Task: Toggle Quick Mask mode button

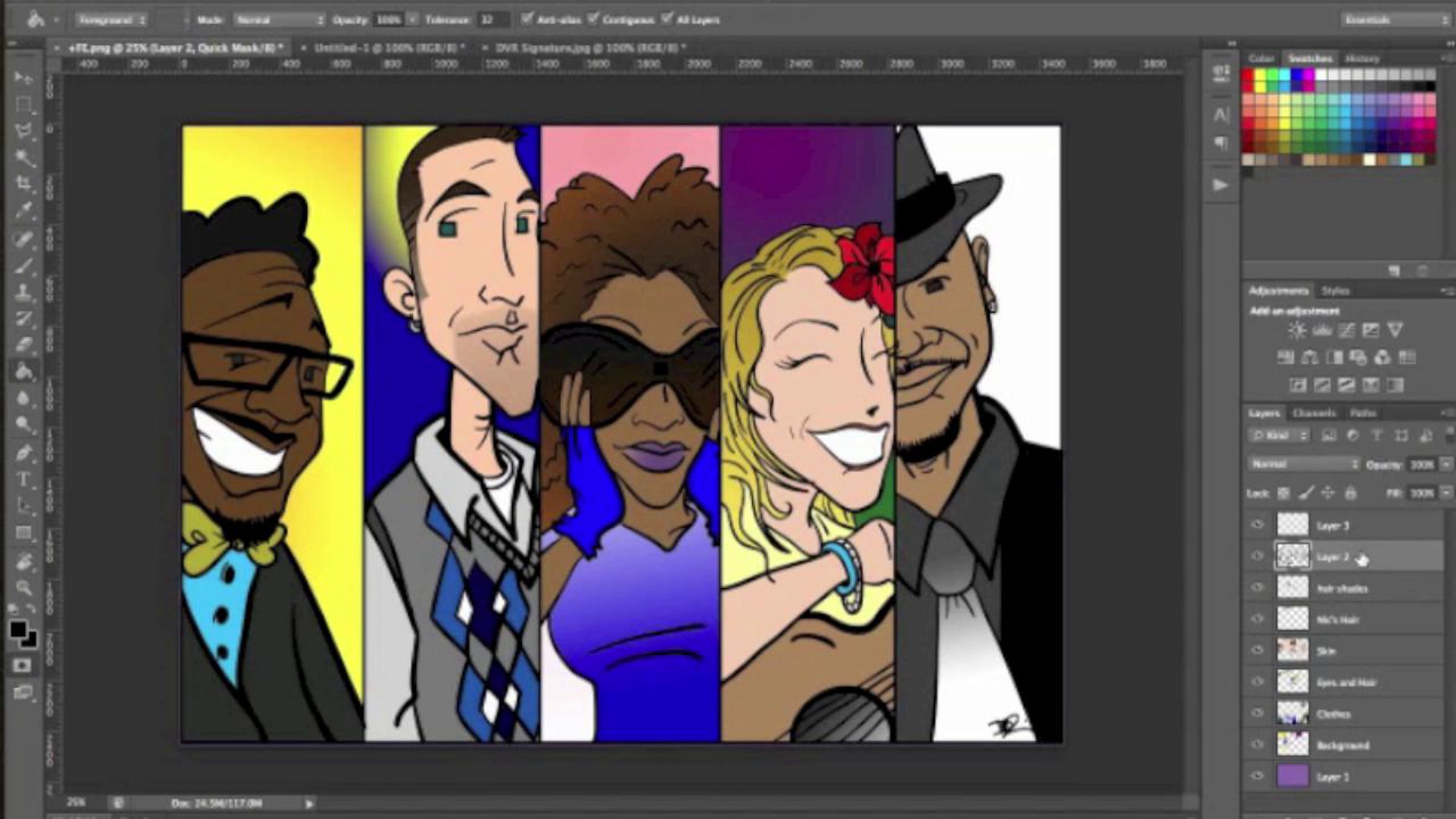Action: (x=22, y=666)
